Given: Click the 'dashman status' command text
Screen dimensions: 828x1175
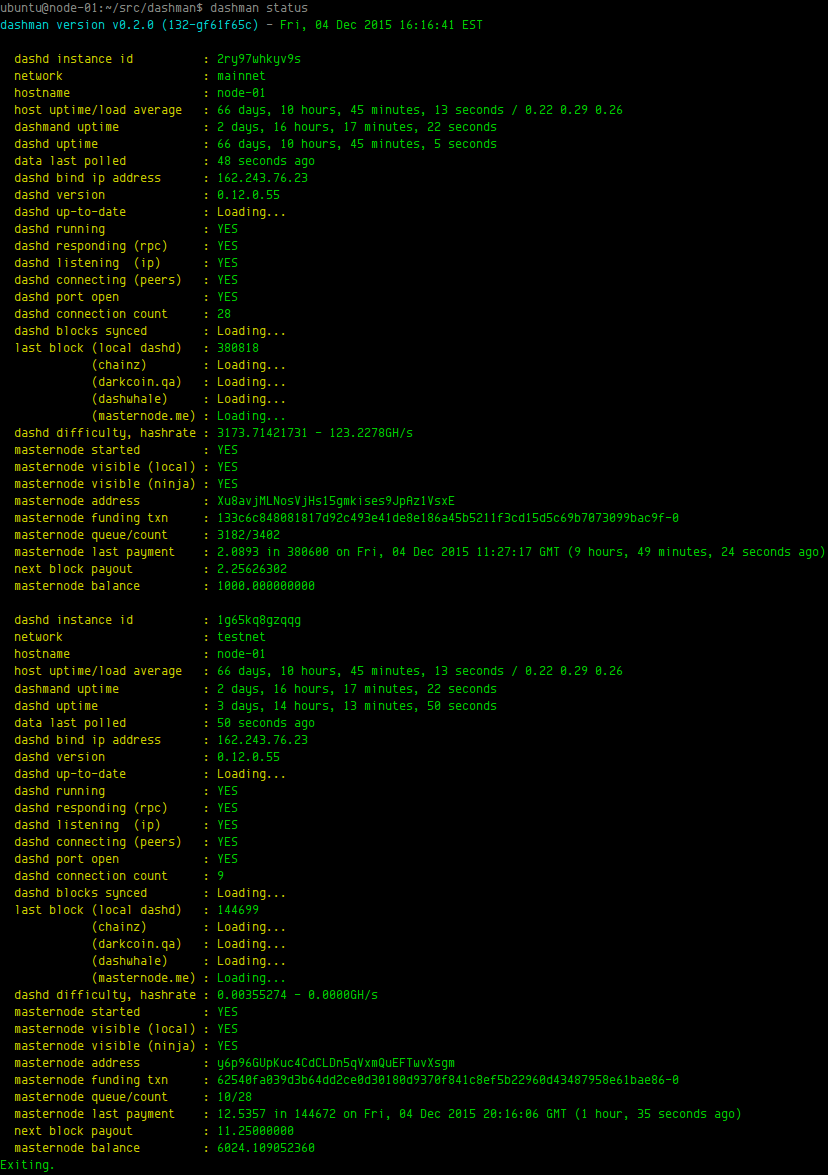Looking at the screenshot, I should click(259, 8).
